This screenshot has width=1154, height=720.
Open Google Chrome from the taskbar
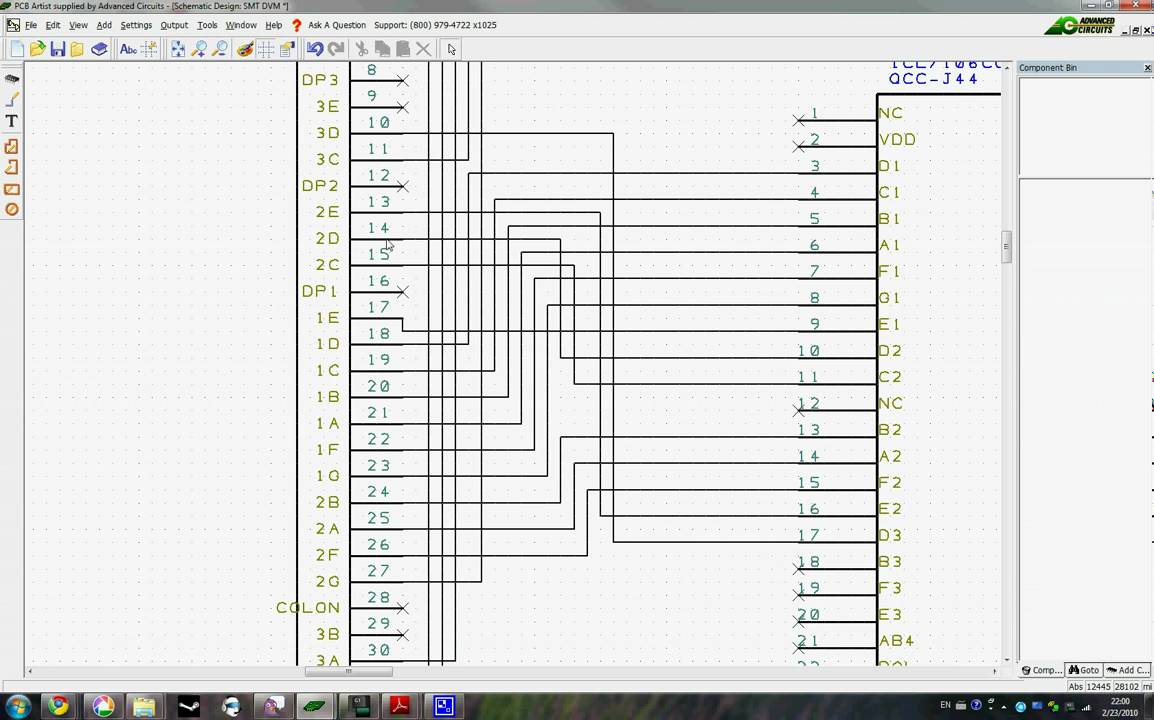59,706
